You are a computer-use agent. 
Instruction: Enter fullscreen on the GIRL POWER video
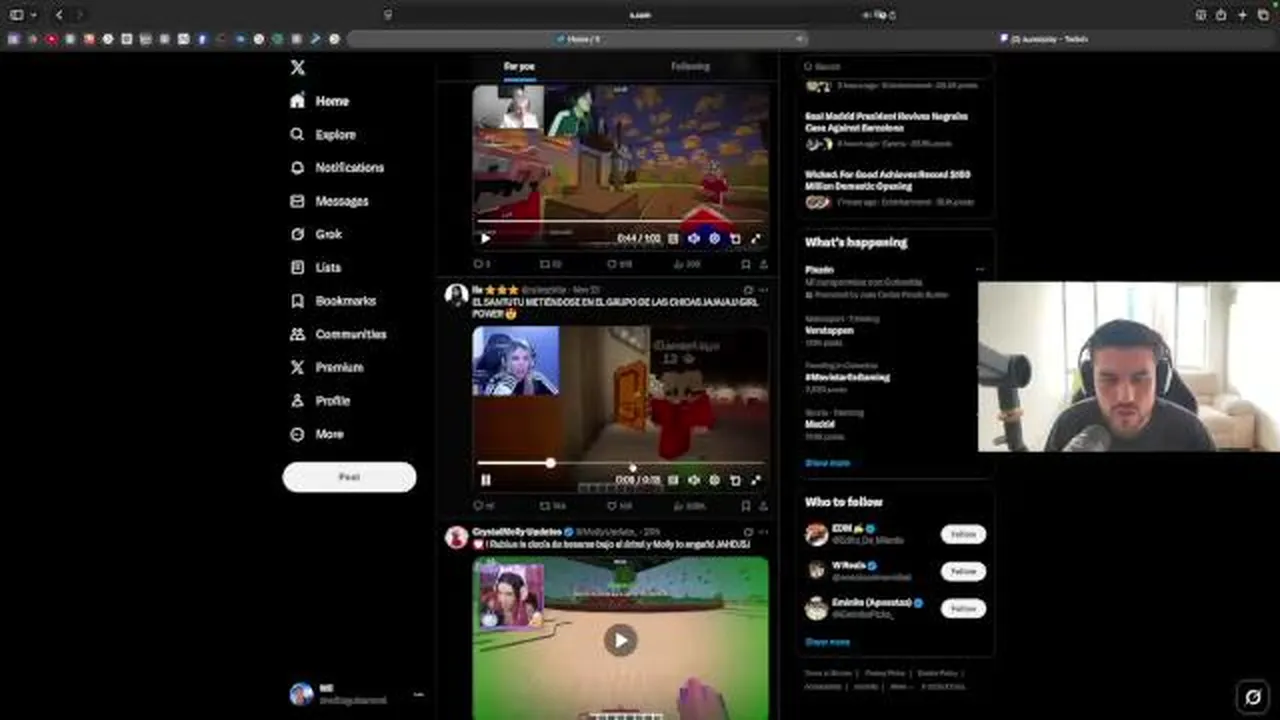pyautogui.click(x=755, y=480)
